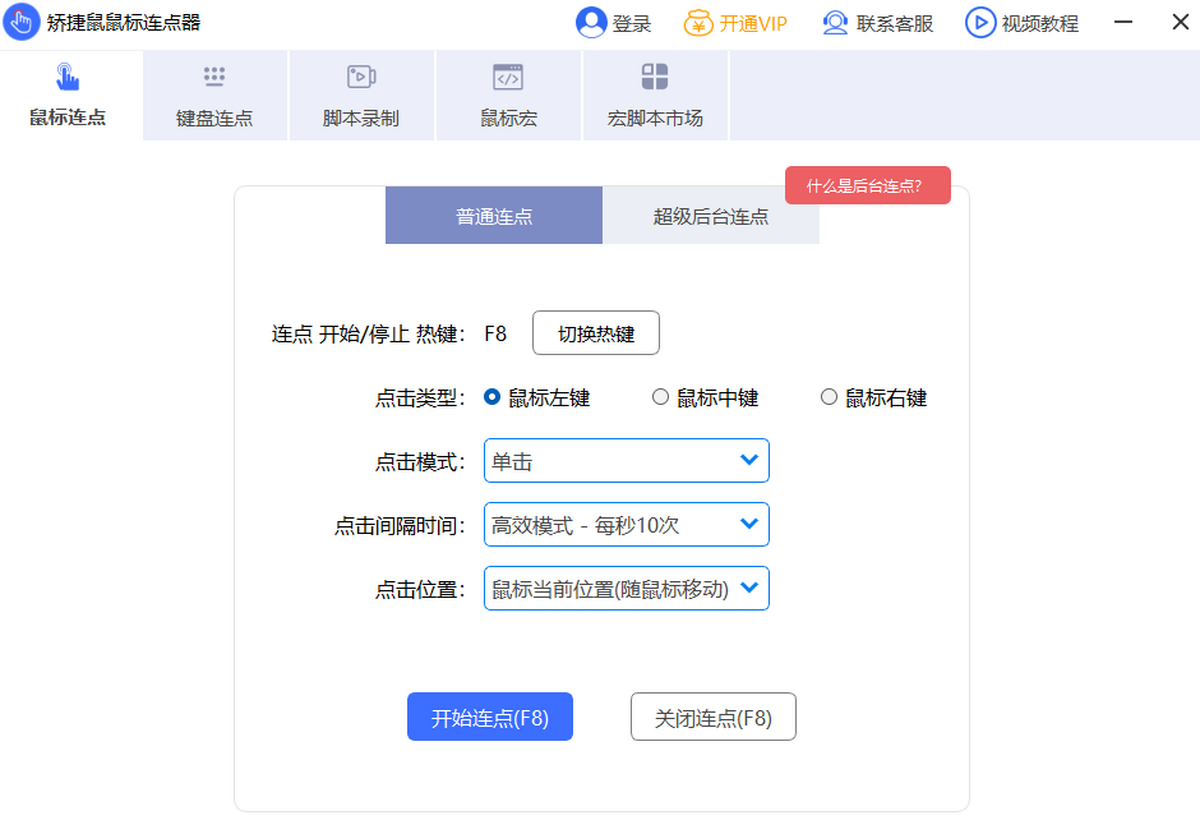The width and height of the screenshot is (1200, 820).
Task: Click the app logo icon in title bar
Action: [x=22, y=23]
